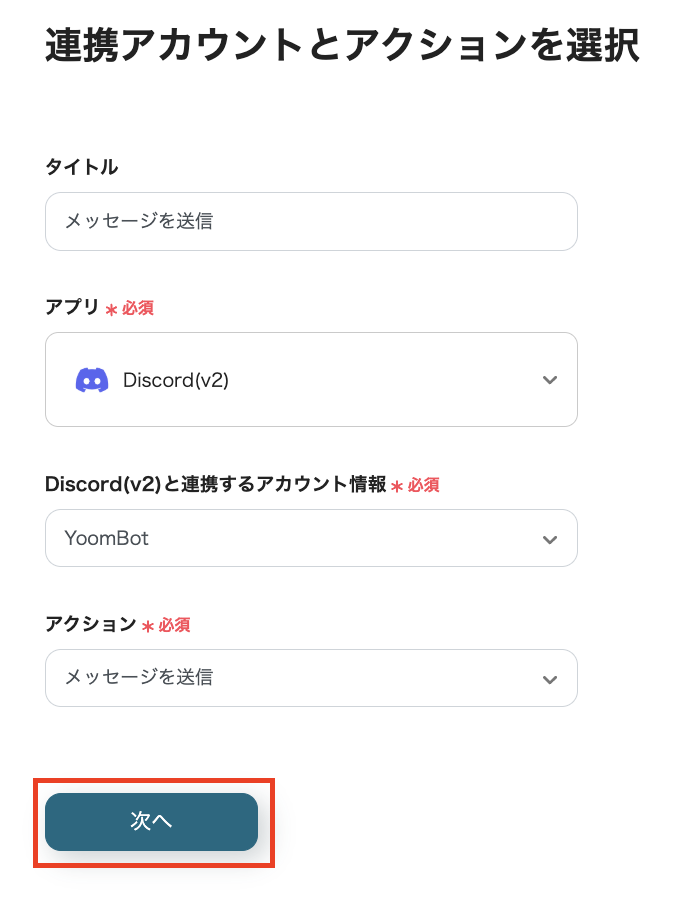The image size is (688, 898).
Task: Click the メッセージを送信 placeholder text box
Action: click(311, 221)
